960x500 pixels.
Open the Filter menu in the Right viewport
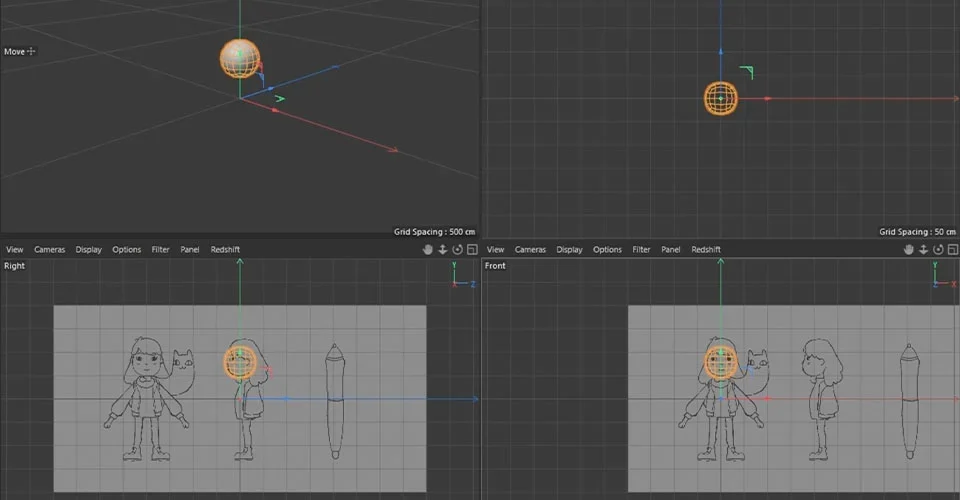(160, 250)
